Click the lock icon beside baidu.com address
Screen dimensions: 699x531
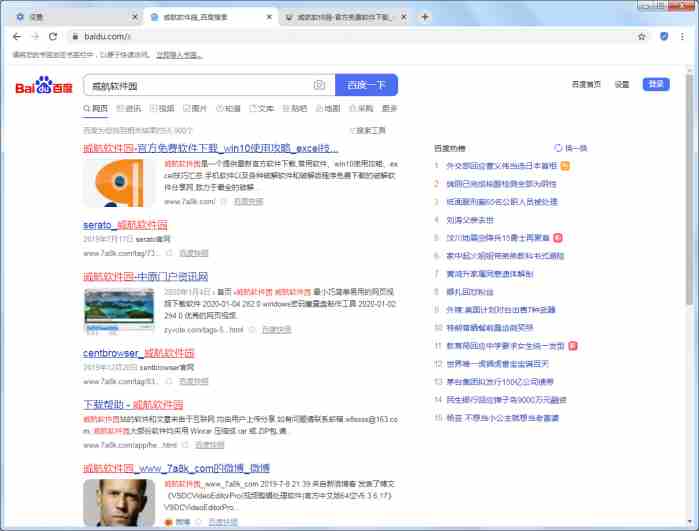click(75, 37)
